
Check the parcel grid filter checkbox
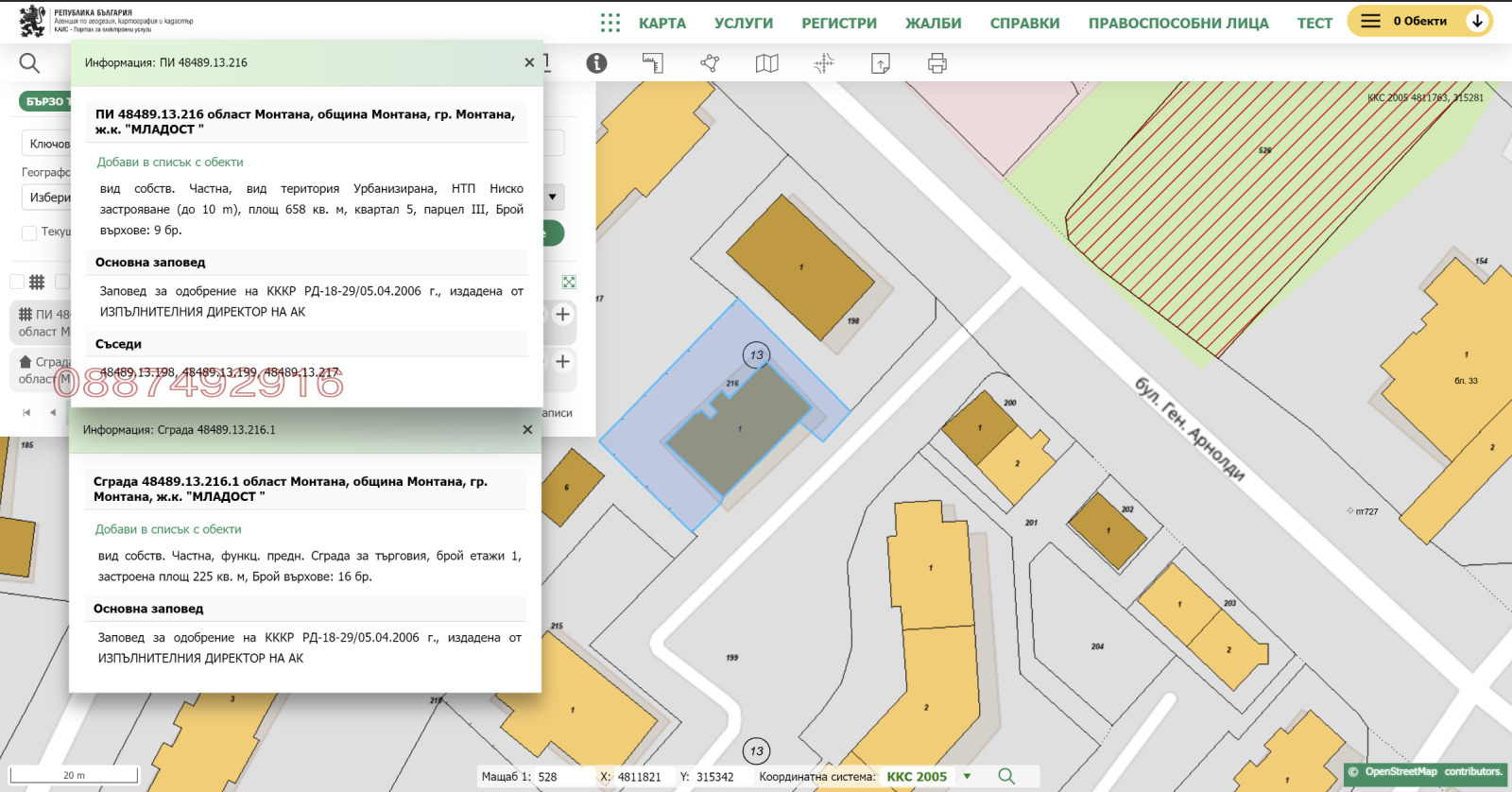17,282
